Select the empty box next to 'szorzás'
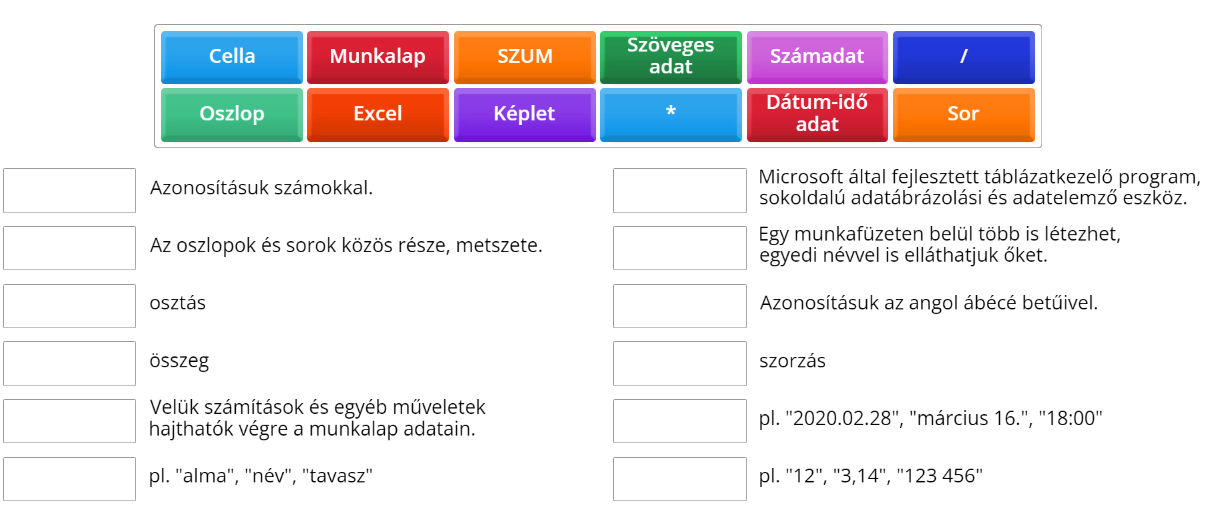This screenshot has height=512, width=1213. [680, 363]
